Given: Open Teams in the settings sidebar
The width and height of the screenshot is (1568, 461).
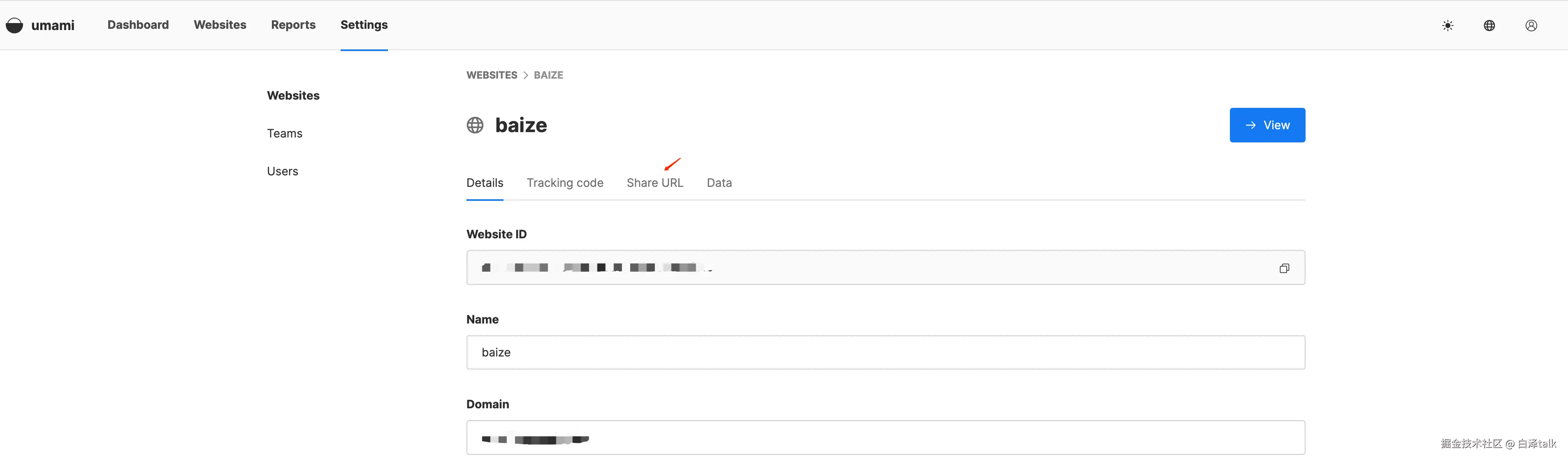Looking at the screenshot, I should click(x=284, y=133).
